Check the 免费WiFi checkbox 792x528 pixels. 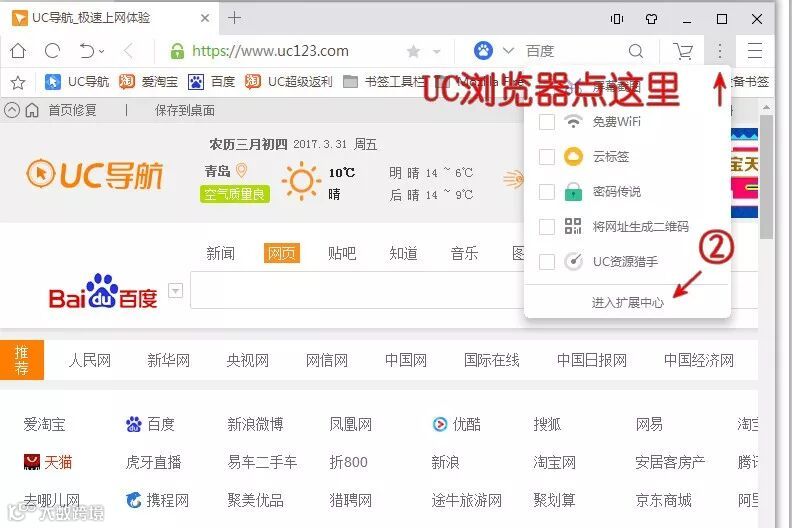point(547,121)
